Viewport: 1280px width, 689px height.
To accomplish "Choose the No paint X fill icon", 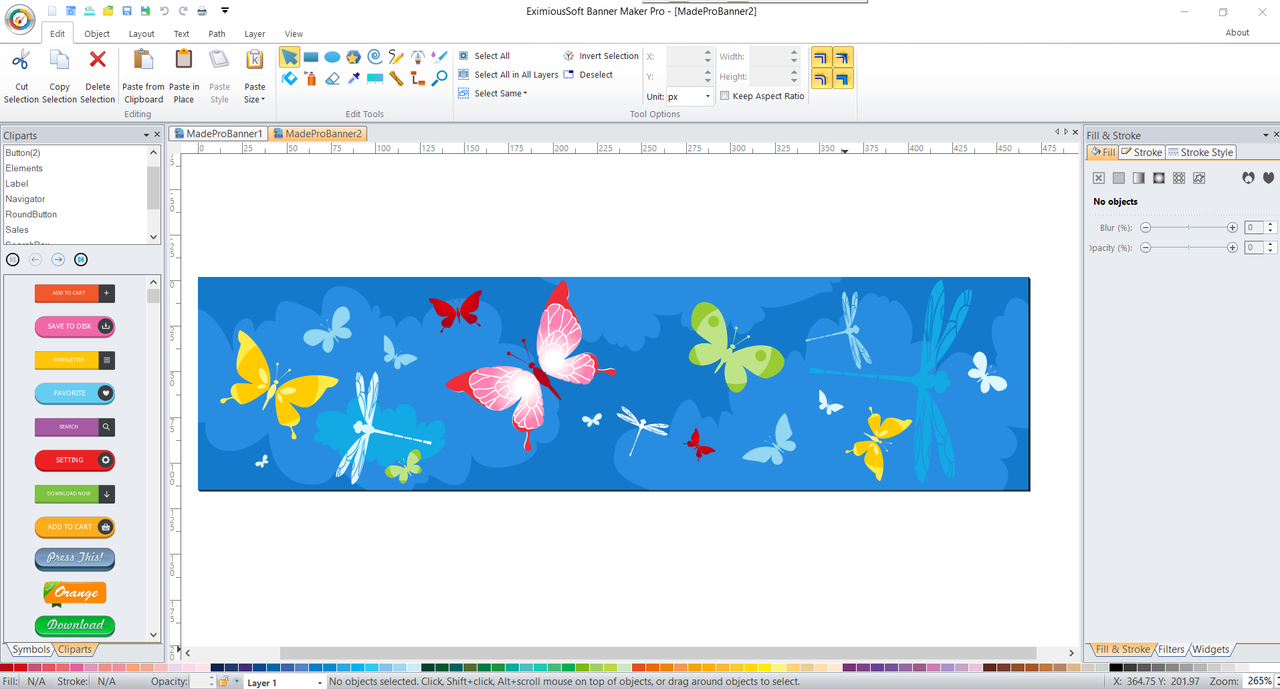I will coord(1098,178).
